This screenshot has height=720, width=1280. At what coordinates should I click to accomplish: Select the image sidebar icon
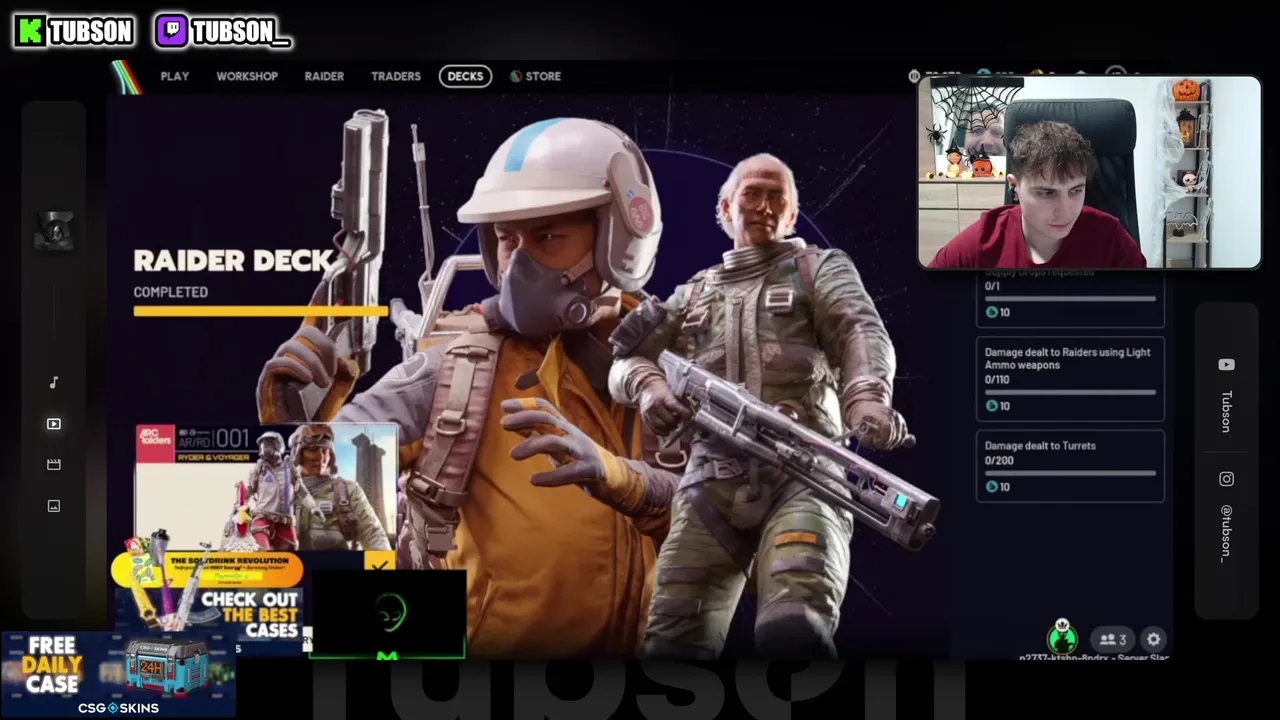click(54, 506)
